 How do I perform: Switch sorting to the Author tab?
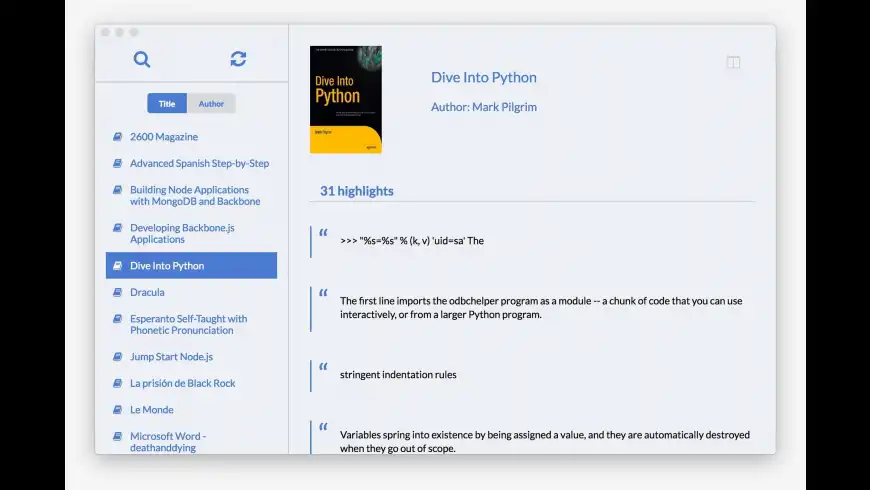(211, 103)
